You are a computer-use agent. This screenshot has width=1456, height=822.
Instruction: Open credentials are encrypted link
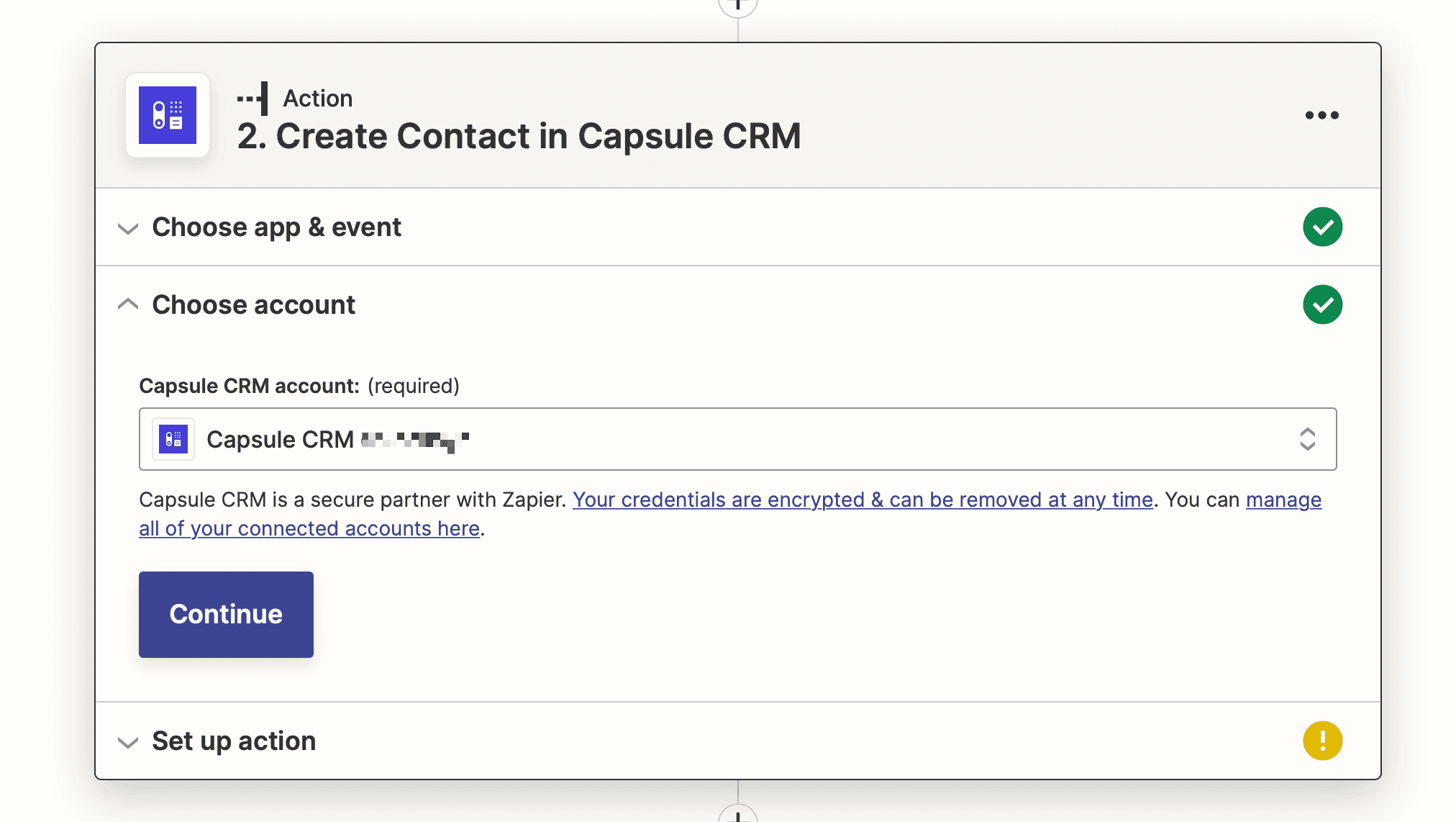[863, 500]
